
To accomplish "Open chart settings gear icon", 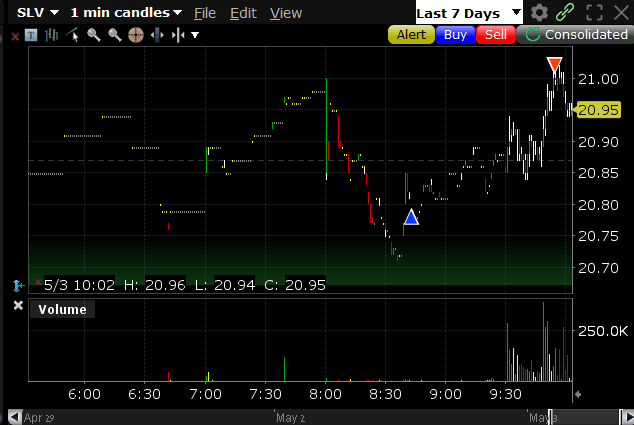I will [539, 13].
